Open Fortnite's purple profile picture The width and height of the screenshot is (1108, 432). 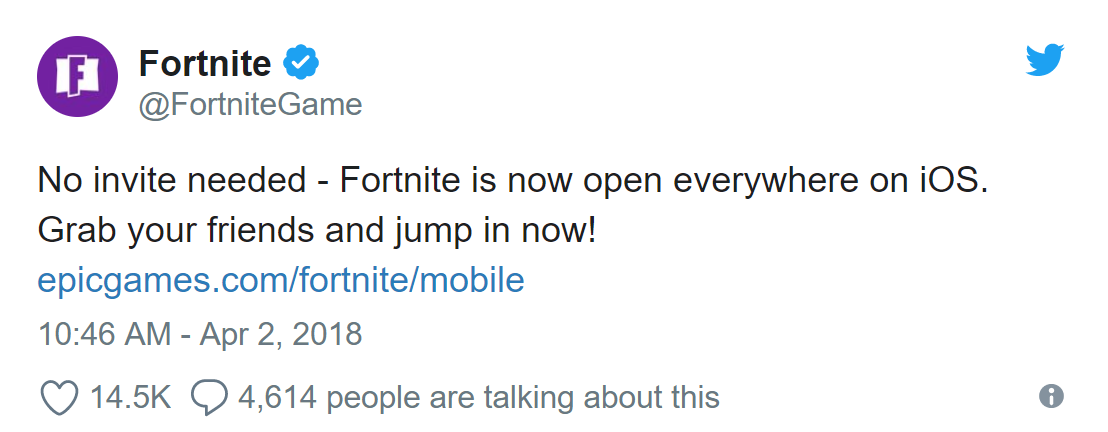(x=77, y=76)
